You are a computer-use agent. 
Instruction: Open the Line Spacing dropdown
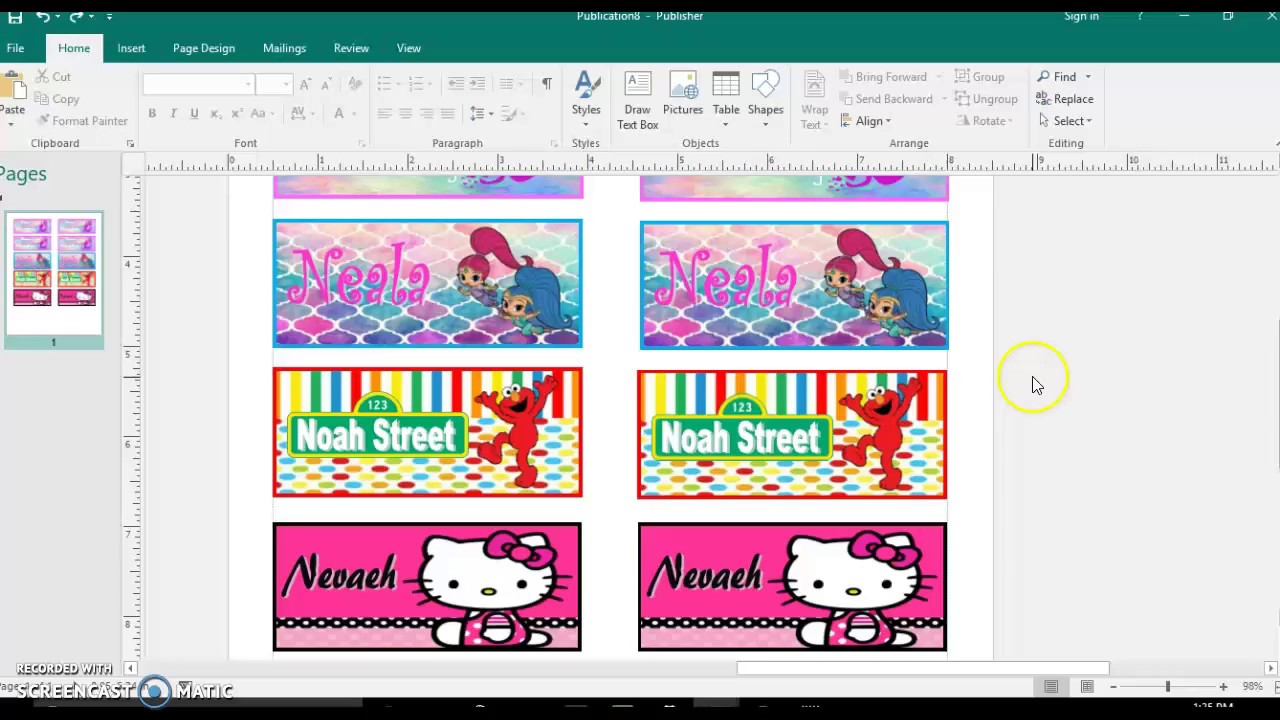coord(481,114)
